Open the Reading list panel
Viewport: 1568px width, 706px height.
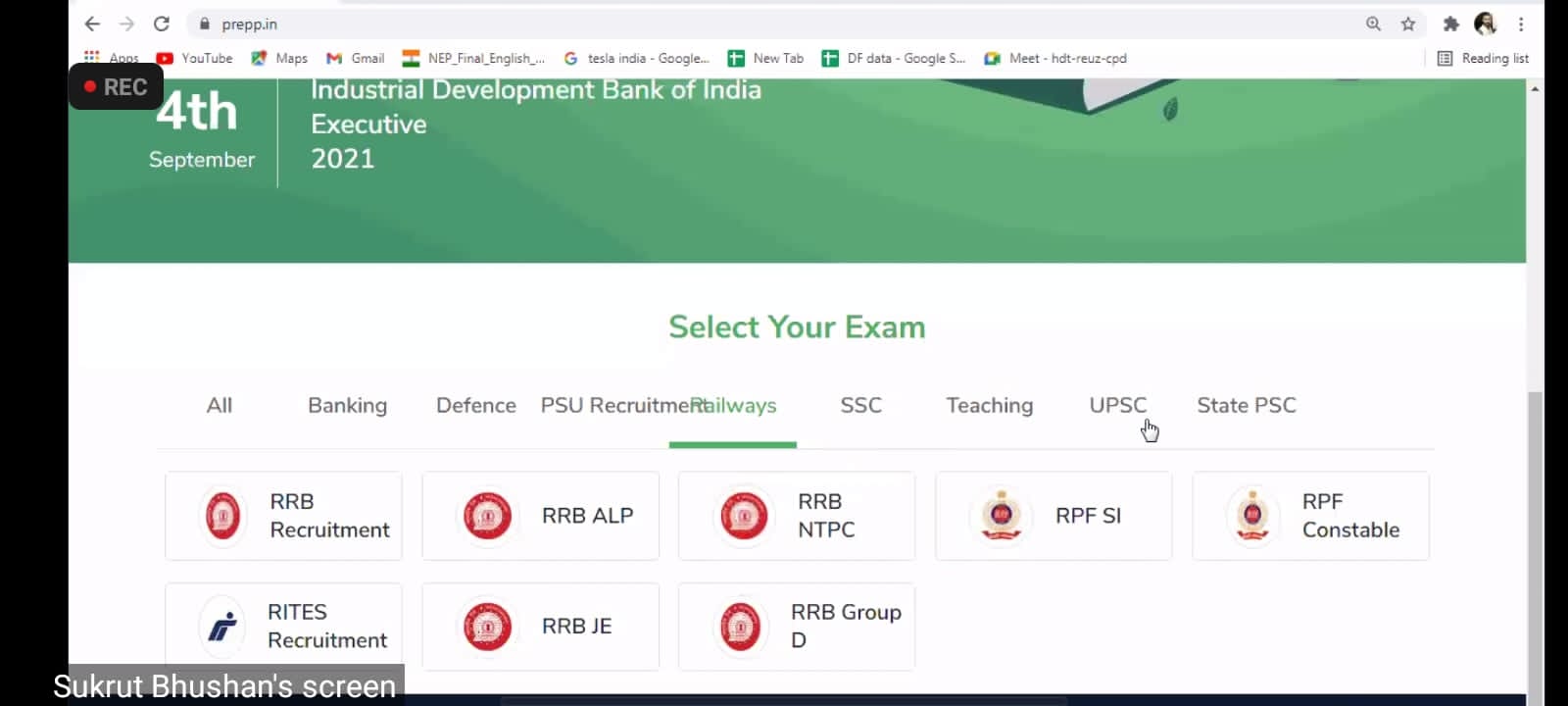tap(1483, 58)
